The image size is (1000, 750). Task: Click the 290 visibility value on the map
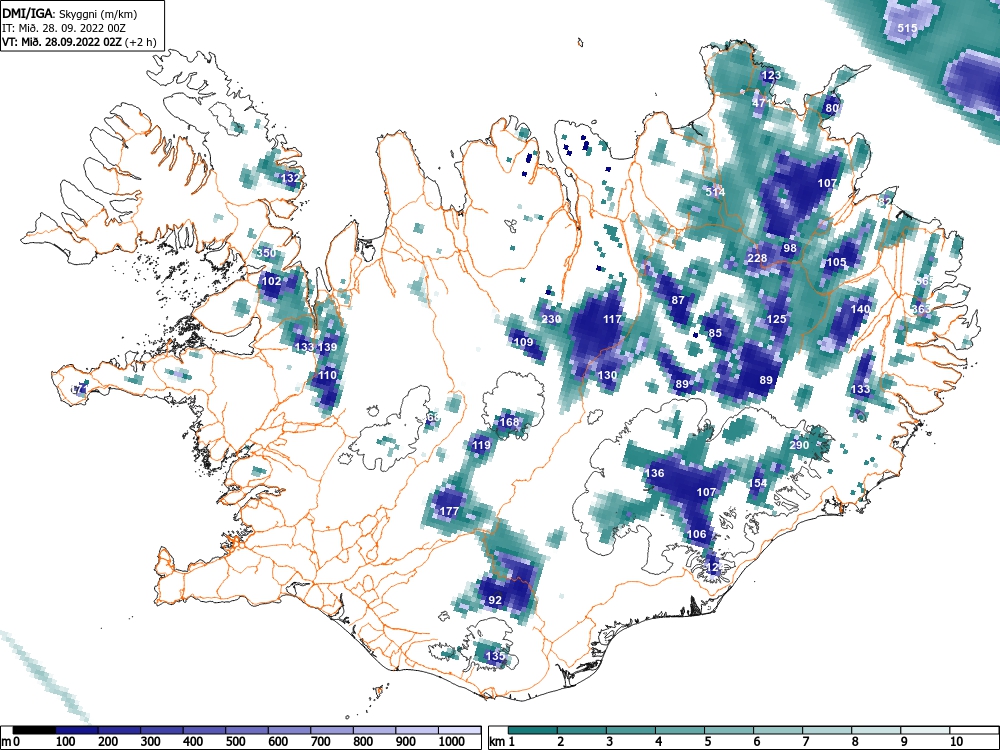[x=799, y=445]
